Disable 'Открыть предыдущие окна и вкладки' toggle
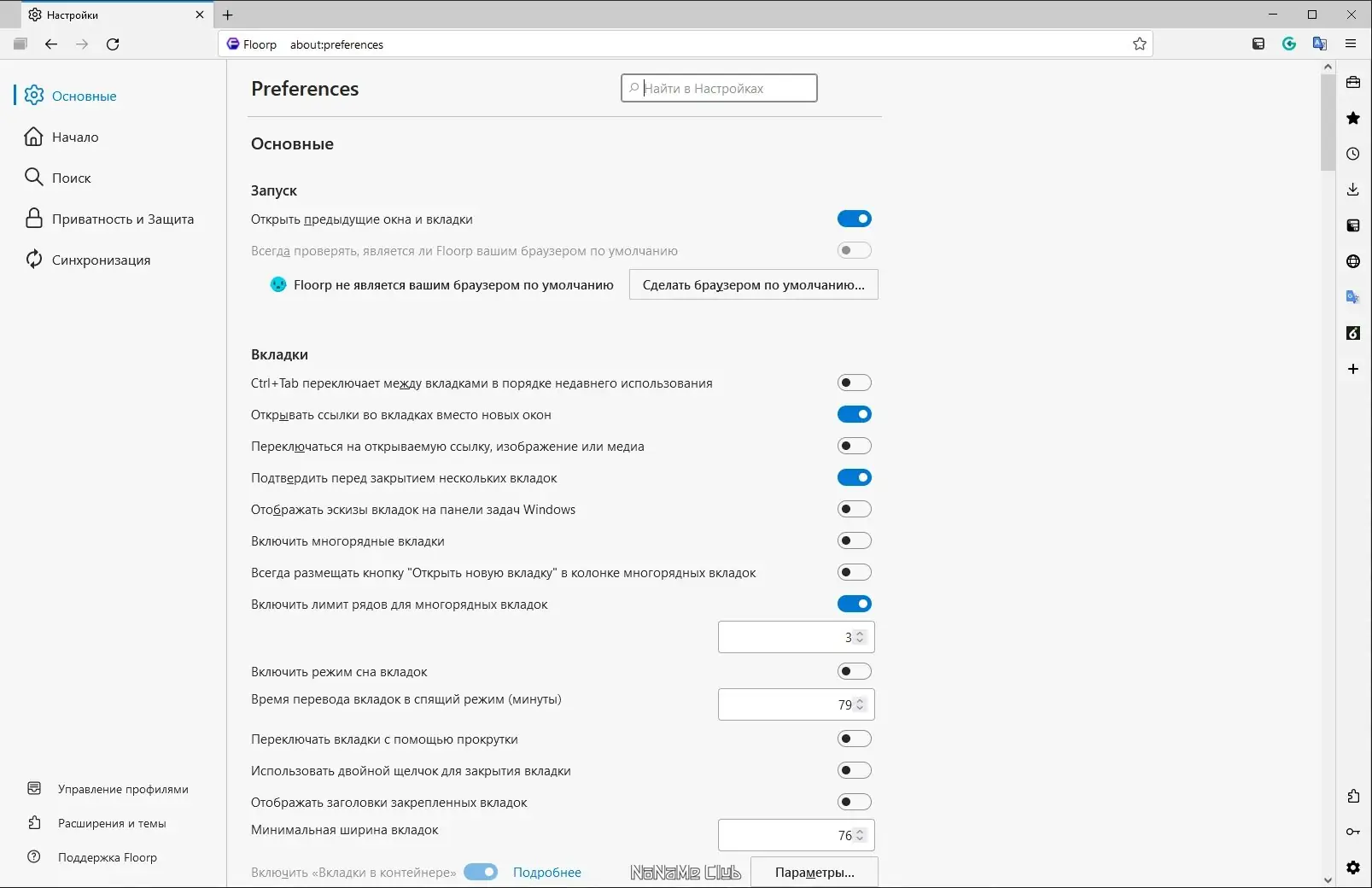Screen dimensions: 1372x888 (x=854, y=219)
